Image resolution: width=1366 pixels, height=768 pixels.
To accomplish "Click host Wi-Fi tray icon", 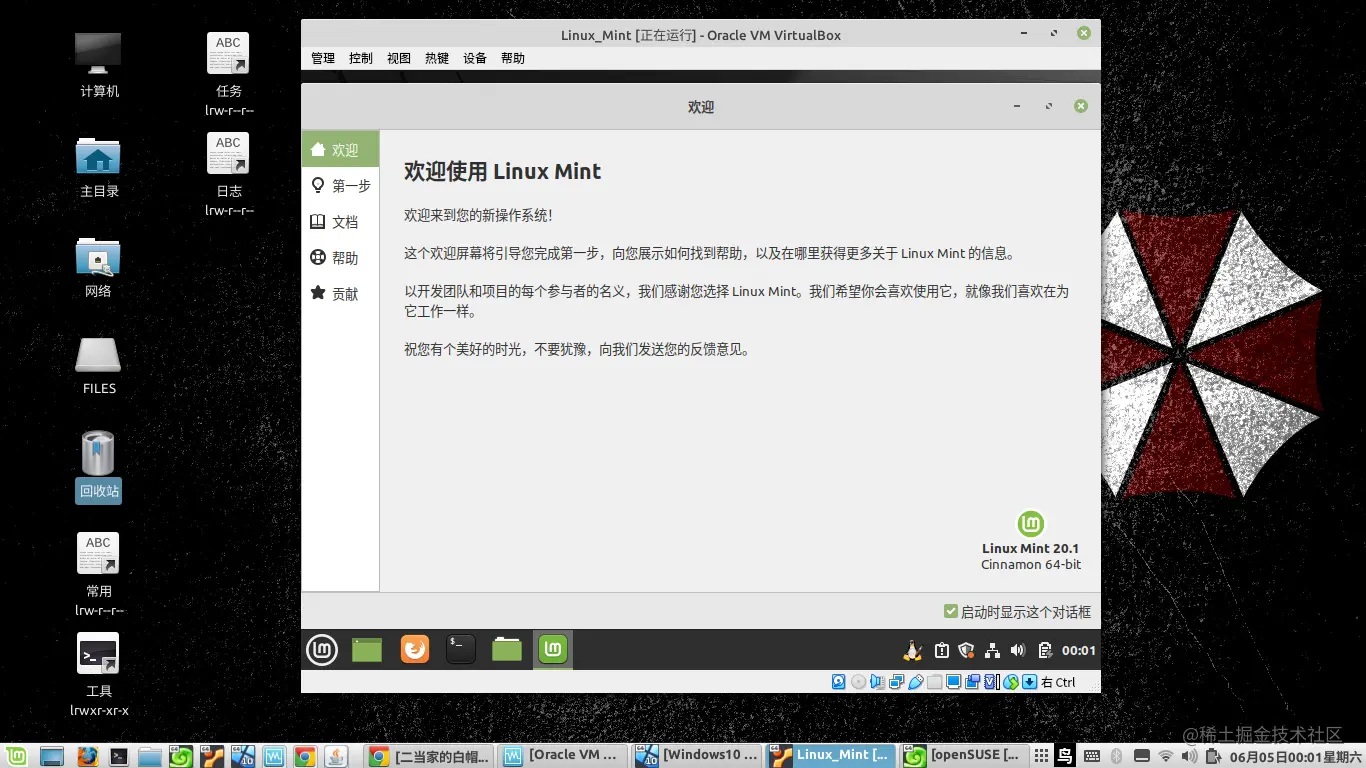I will click(1165, 756).
